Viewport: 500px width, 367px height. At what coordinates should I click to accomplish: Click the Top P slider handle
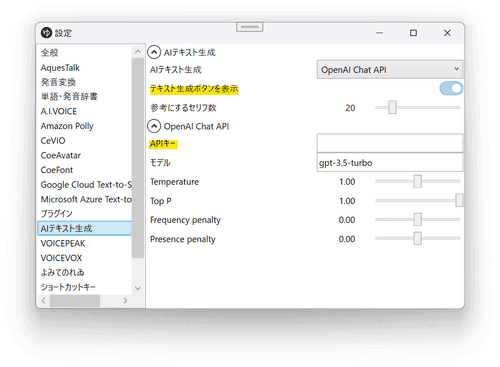(459, 200)
